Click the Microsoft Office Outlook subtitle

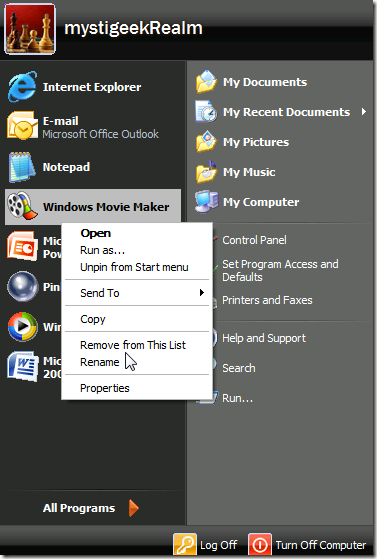click(x=101, y=134)
